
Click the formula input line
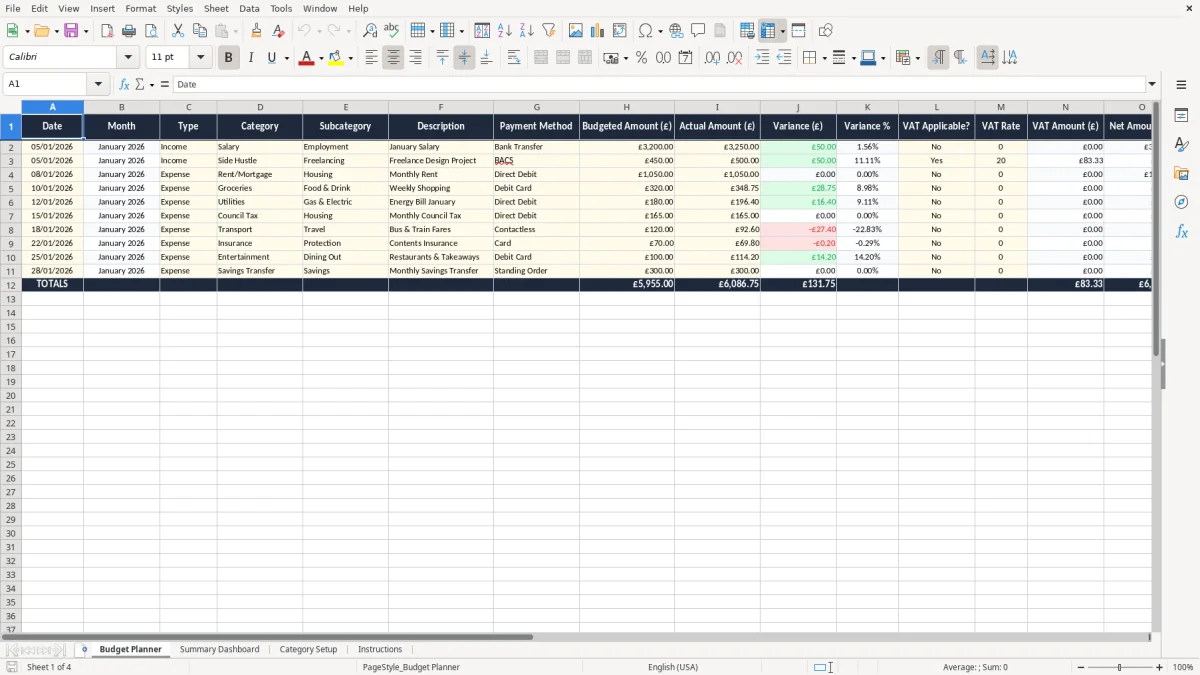(659, 85)
